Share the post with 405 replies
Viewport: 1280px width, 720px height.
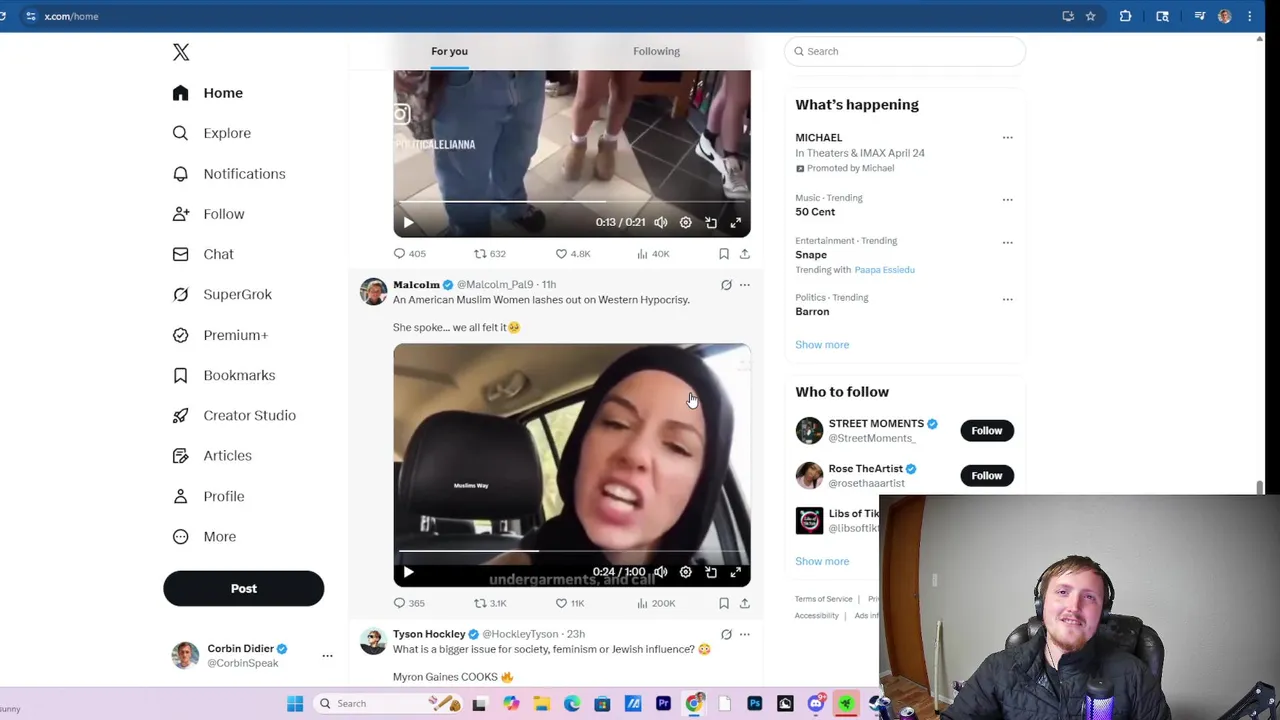coord(744,254)
